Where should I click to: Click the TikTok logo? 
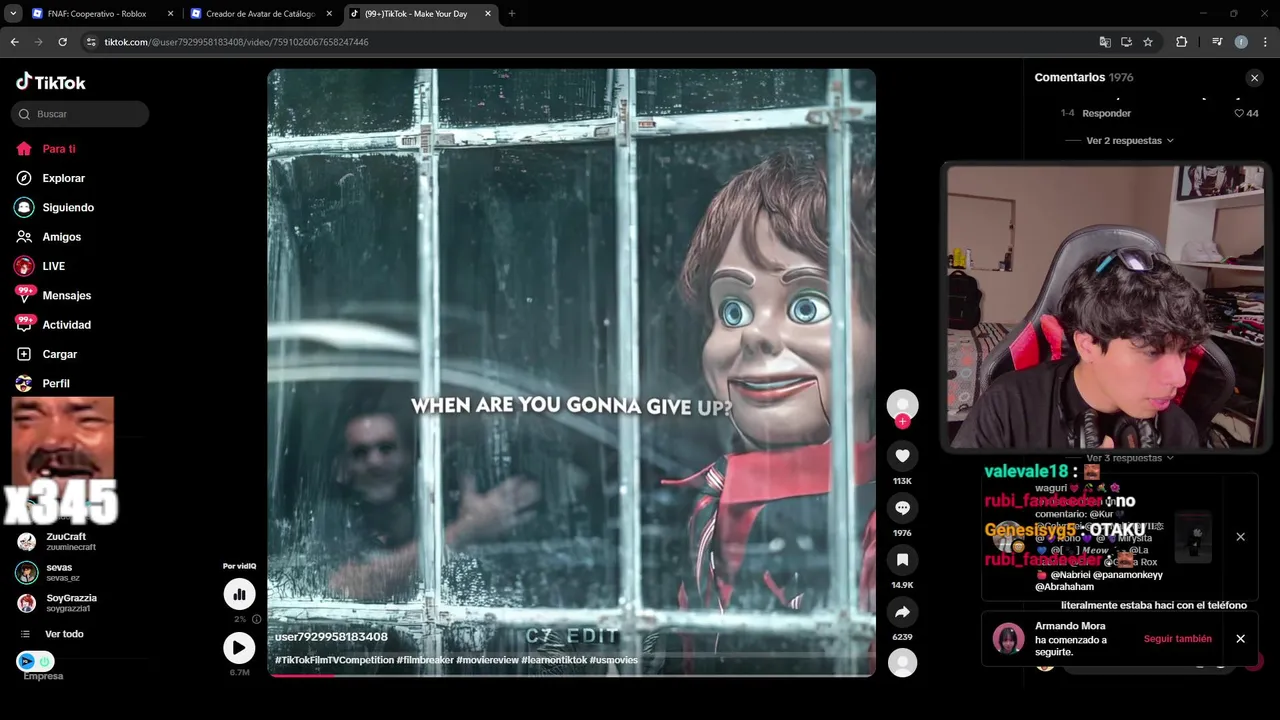point(50,82)
